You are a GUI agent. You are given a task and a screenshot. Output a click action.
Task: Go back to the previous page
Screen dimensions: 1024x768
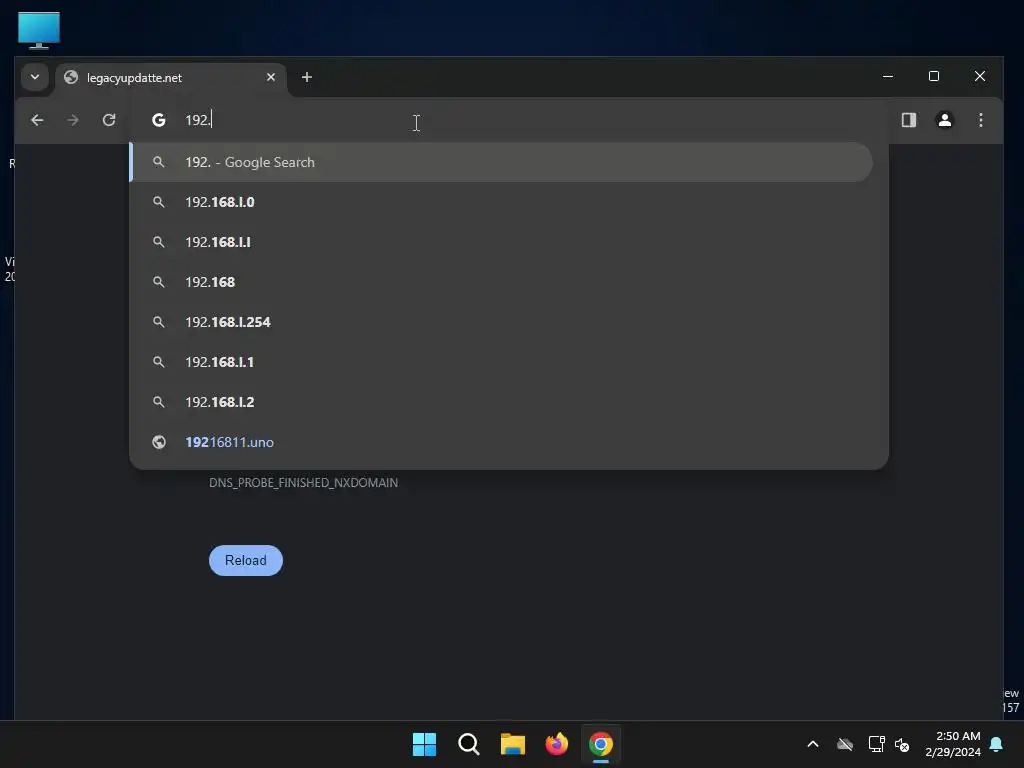click(x=37, y=120)
